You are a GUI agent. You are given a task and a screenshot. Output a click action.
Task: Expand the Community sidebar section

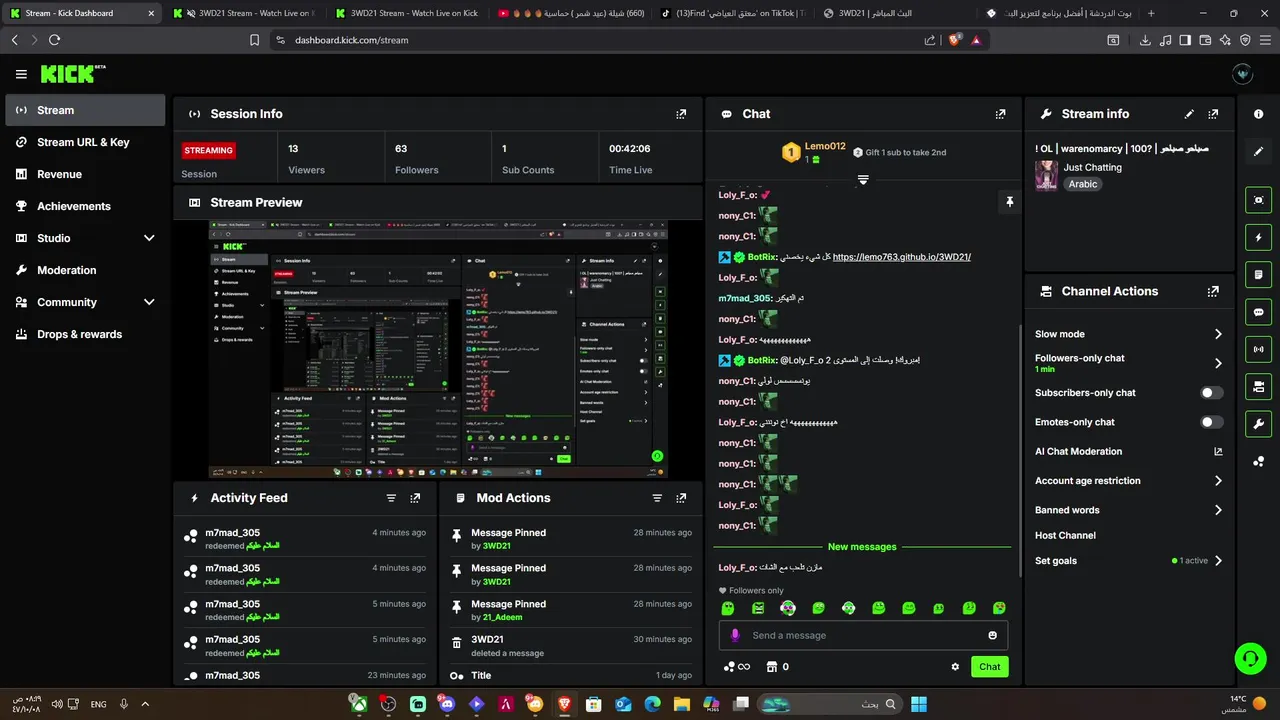click(x=149, y=302)
